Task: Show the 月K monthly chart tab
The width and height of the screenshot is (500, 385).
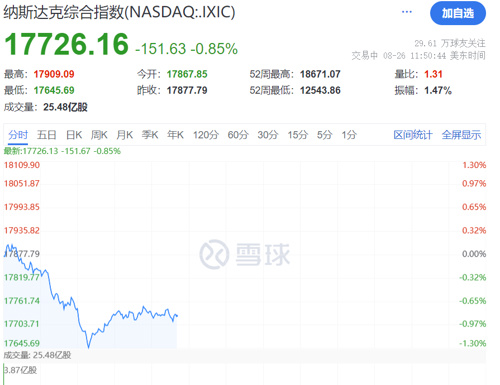Action: pyautogui.click(x=125, y=135)
